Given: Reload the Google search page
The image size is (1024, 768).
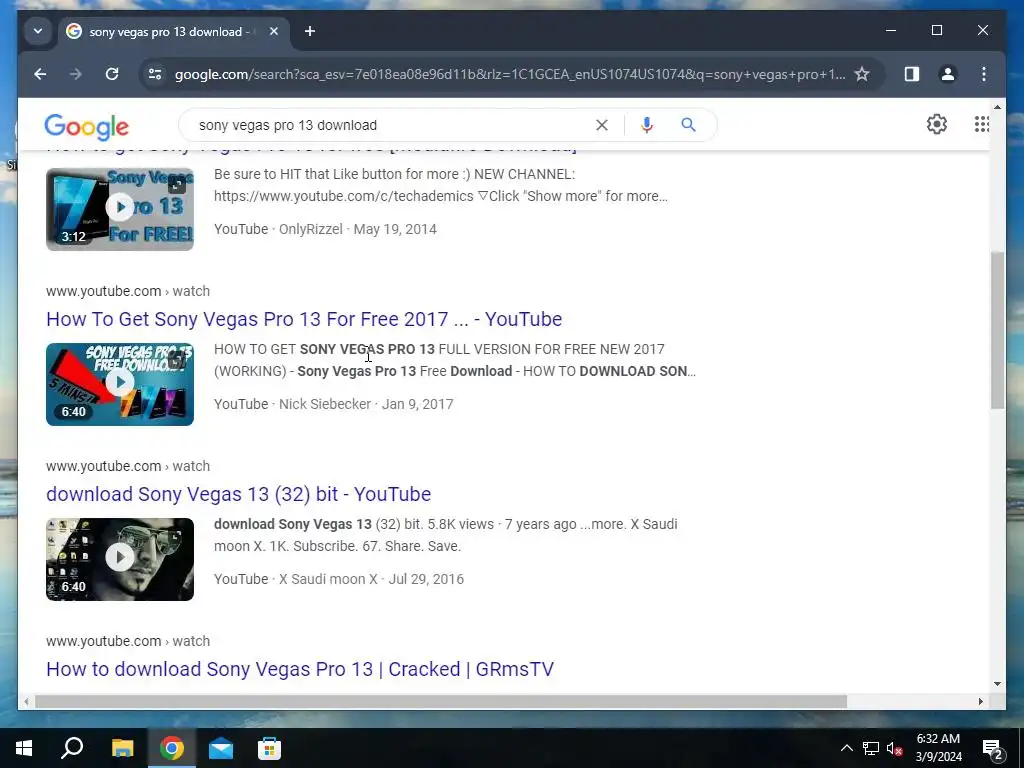Looking at the screenshot, I should click(112, 74).
